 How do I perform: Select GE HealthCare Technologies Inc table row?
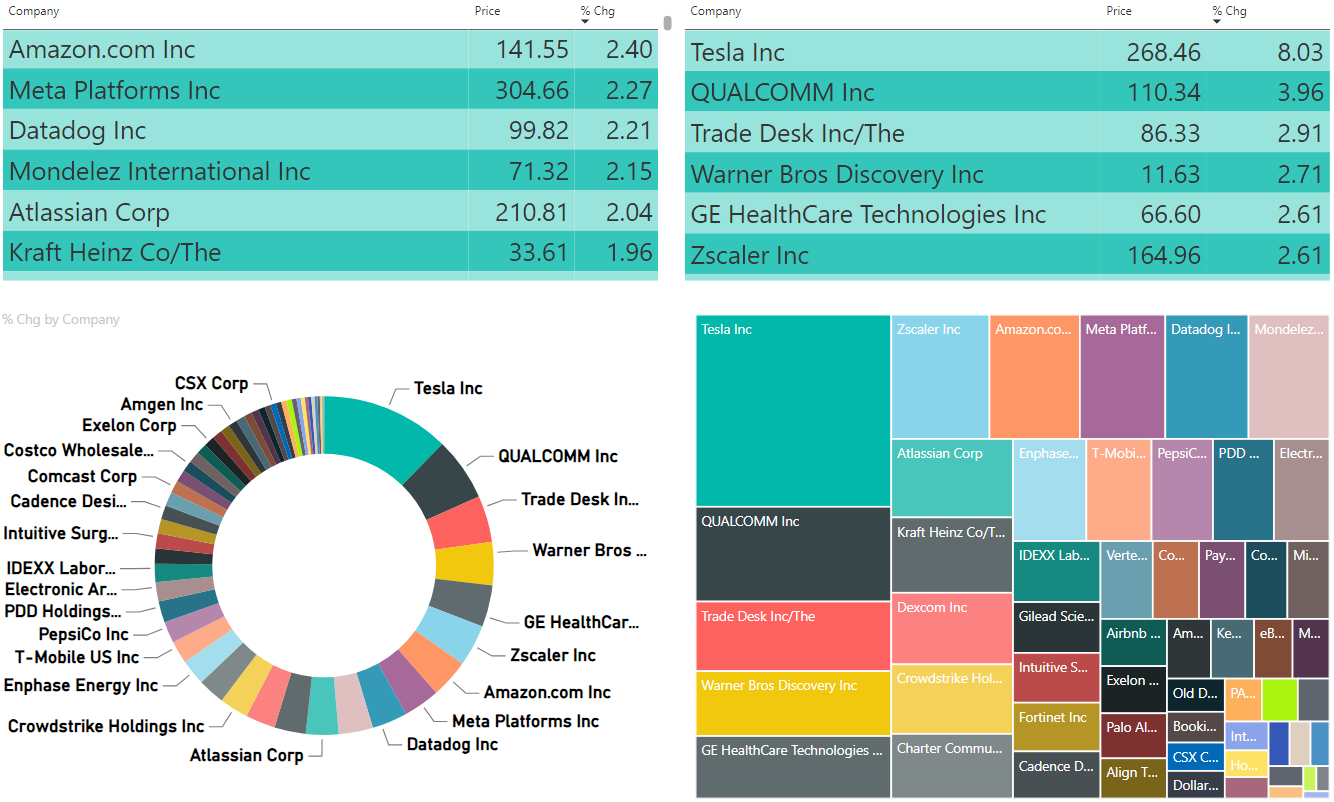(1008, 214)
